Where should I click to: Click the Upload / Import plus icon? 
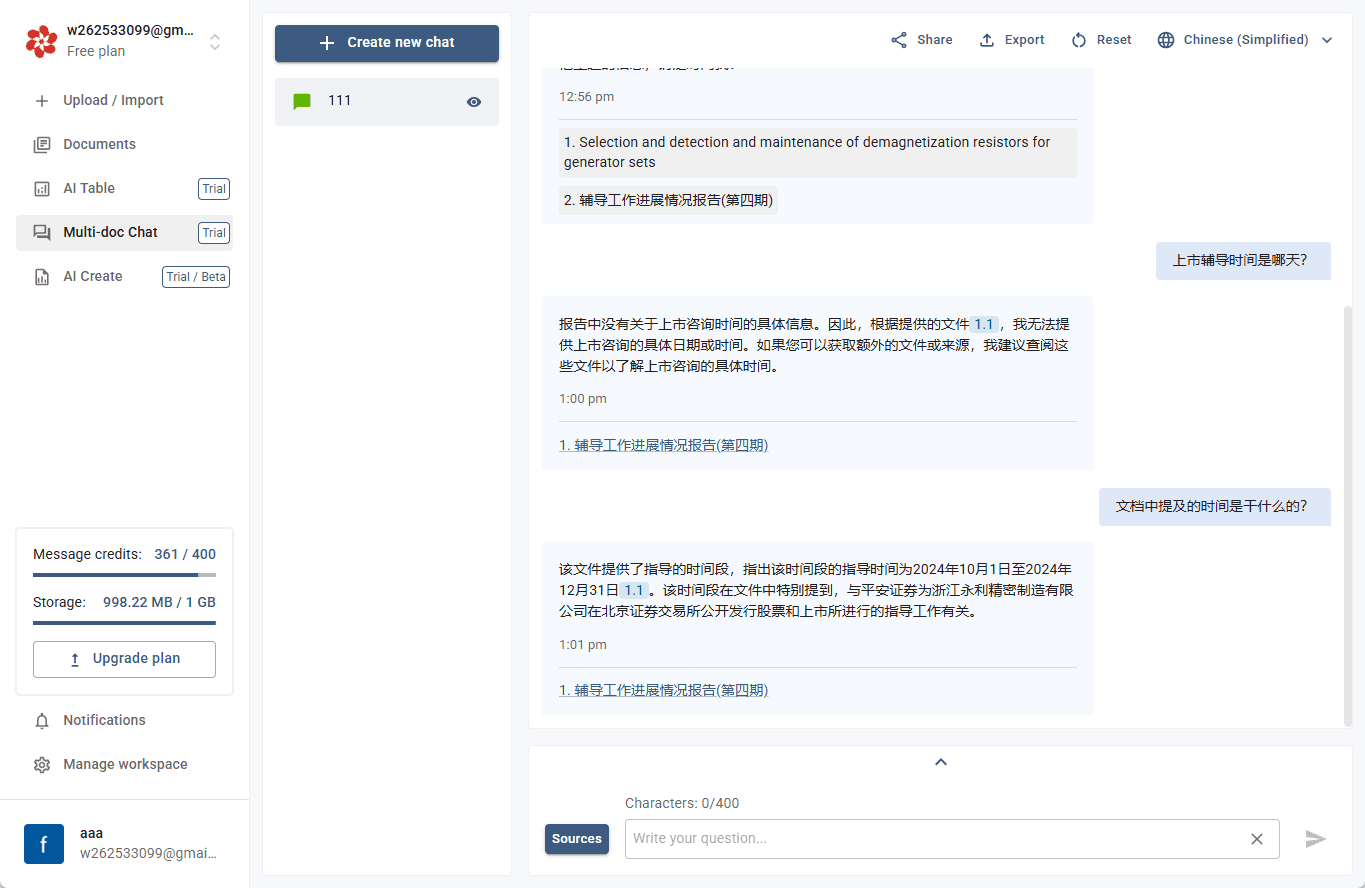click(42, 101)
